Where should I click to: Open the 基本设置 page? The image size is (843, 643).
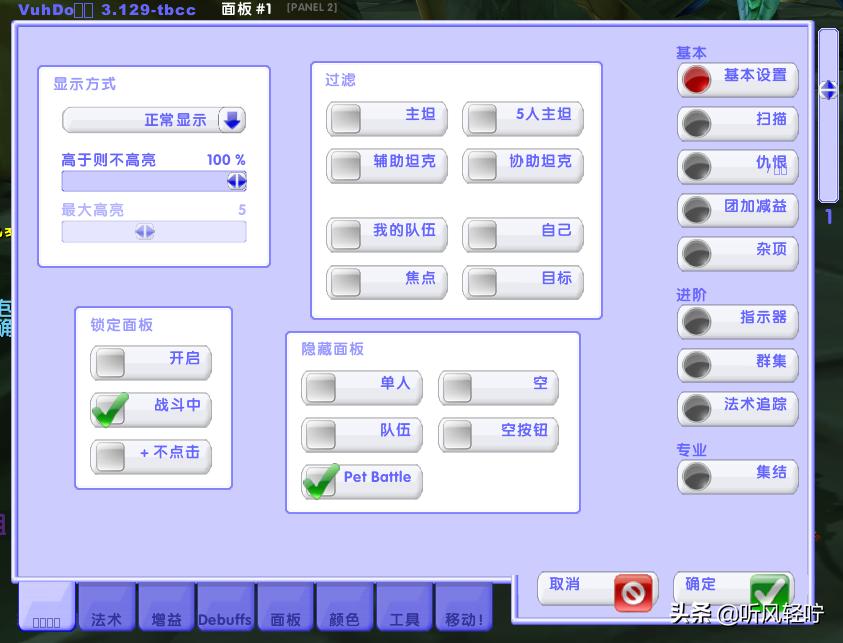pos(737,79)
